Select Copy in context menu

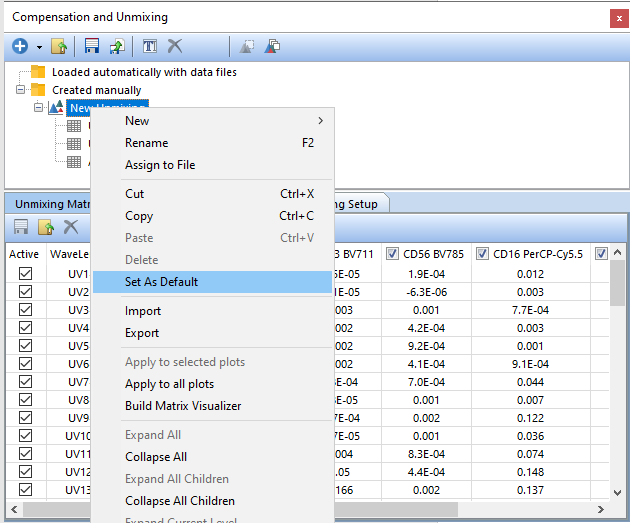tap(212, 216)
